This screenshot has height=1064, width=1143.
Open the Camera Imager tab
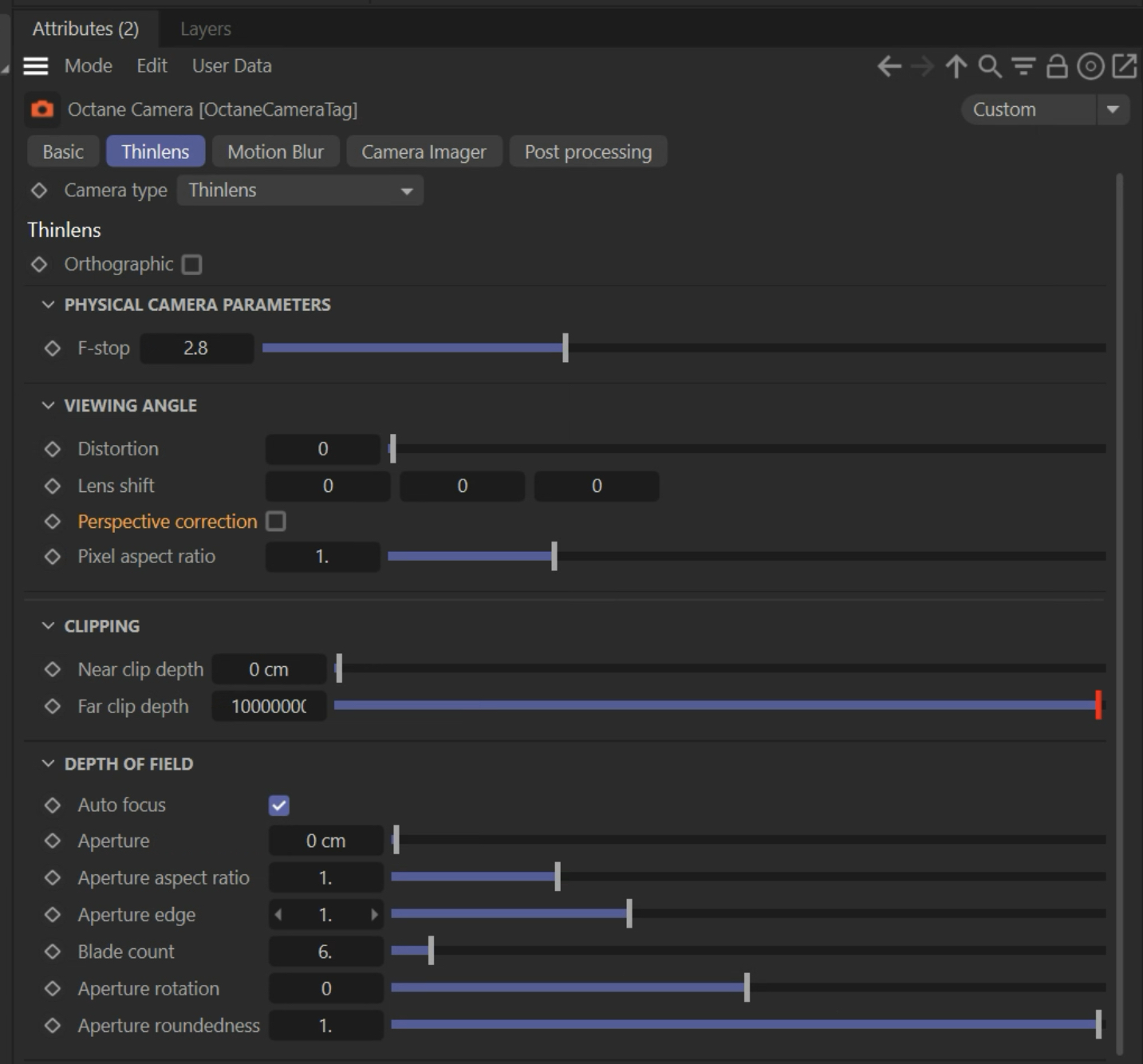tap(424, 152)
